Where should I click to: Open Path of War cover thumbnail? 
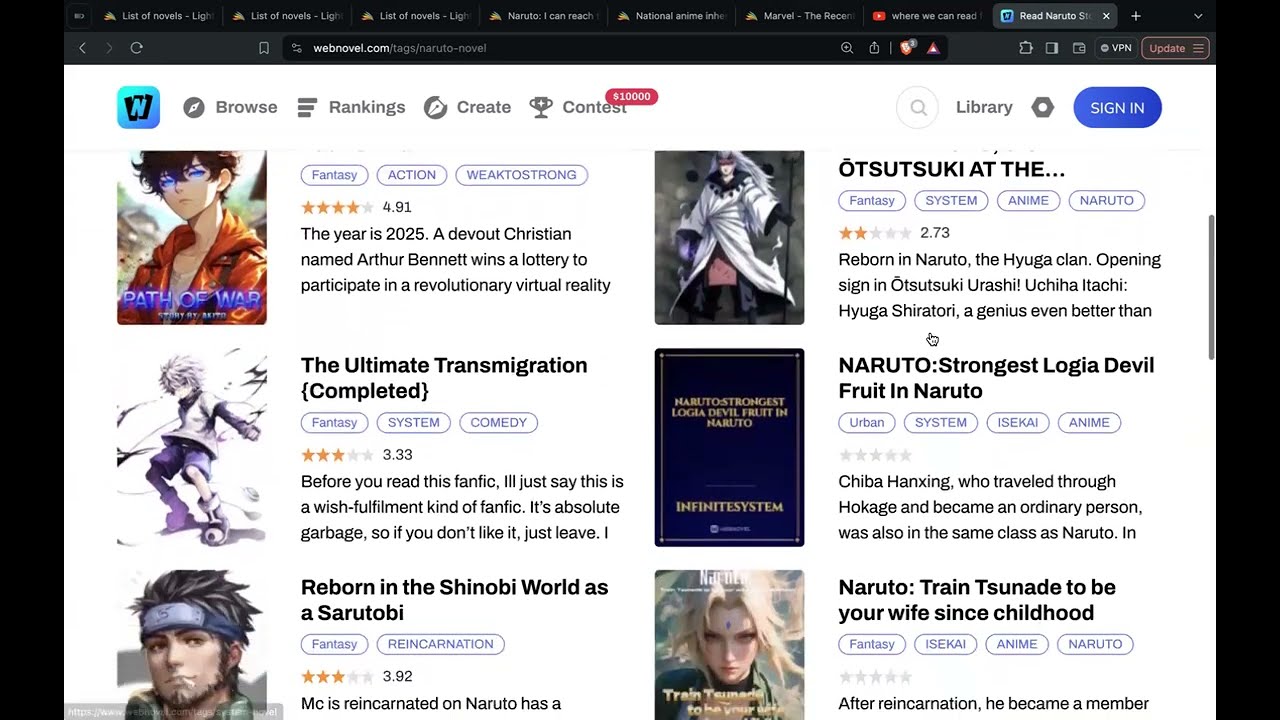pos(192,237)
